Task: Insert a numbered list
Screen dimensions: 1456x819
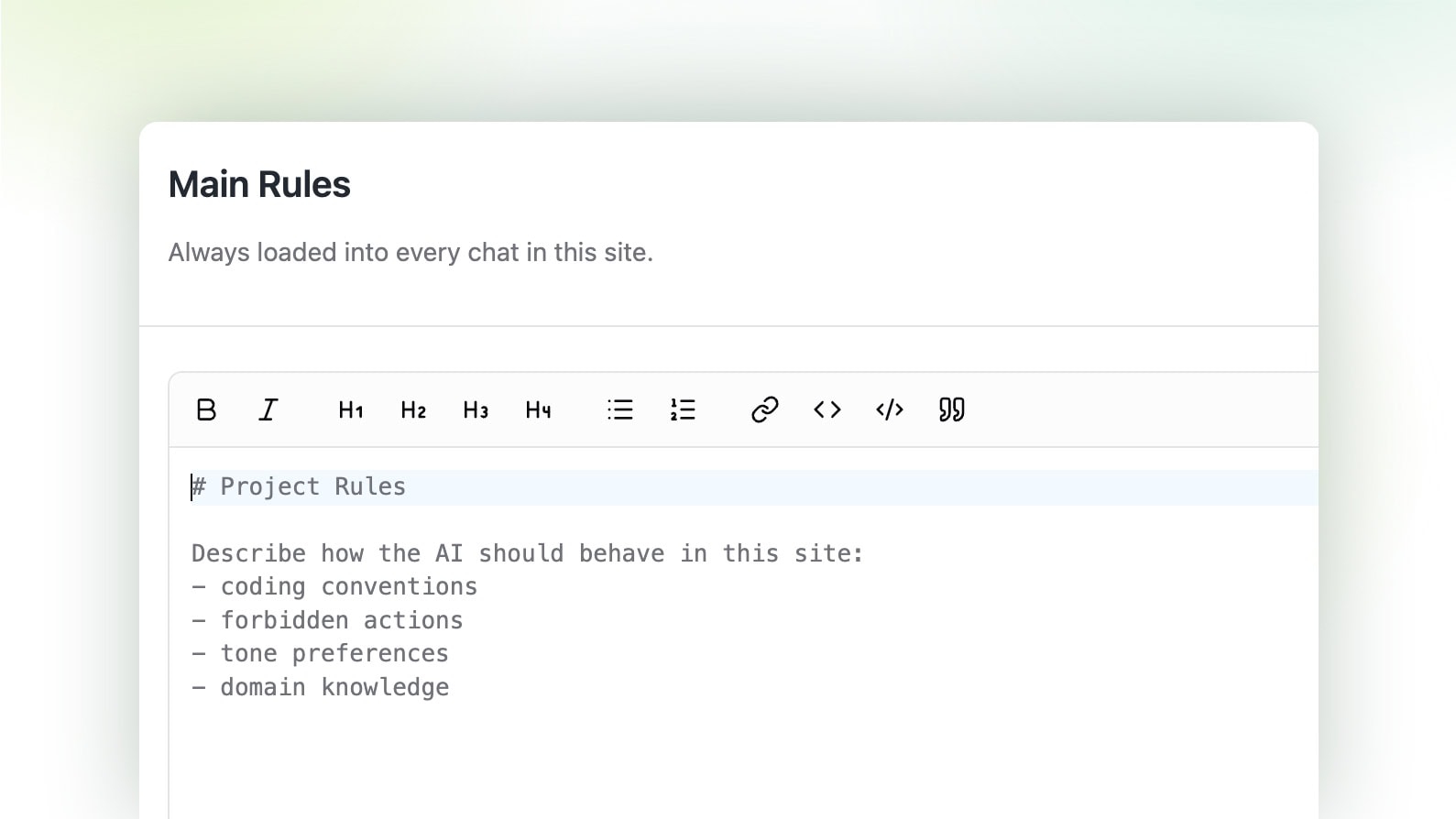Action: coord(683,409)
